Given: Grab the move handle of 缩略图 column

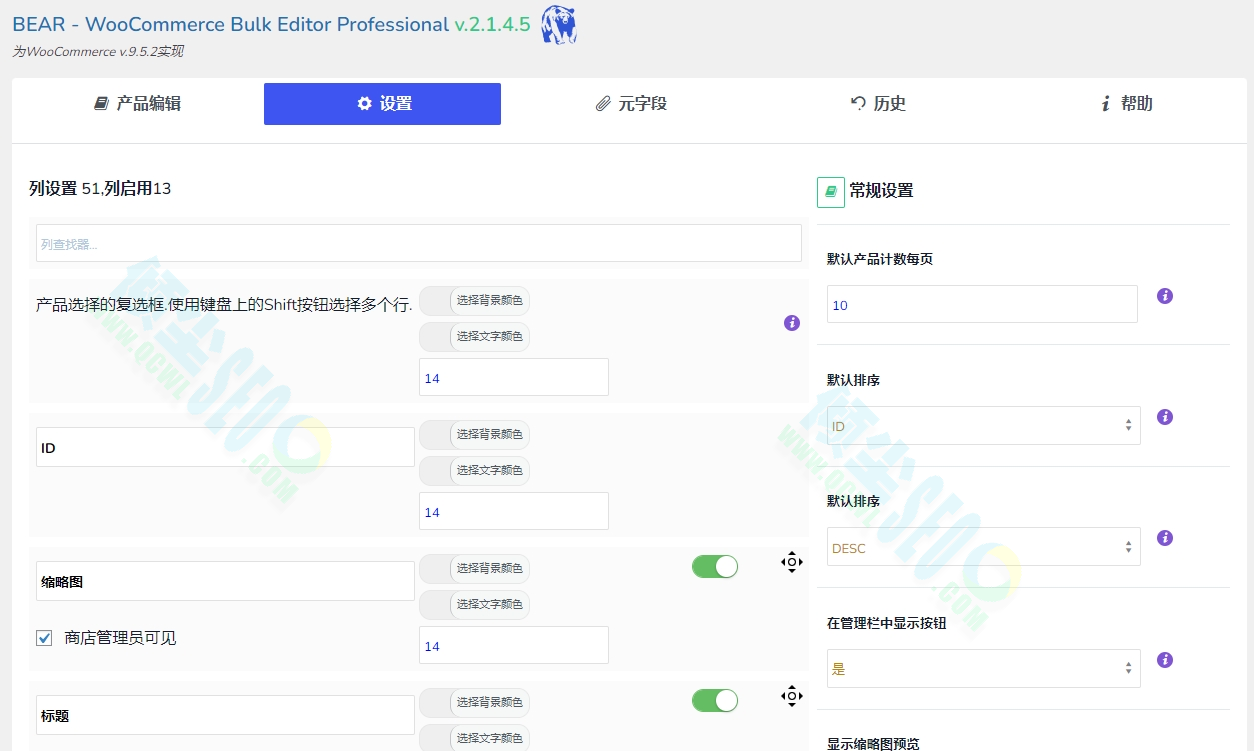Looking at the screenshot, I should 792,562.
